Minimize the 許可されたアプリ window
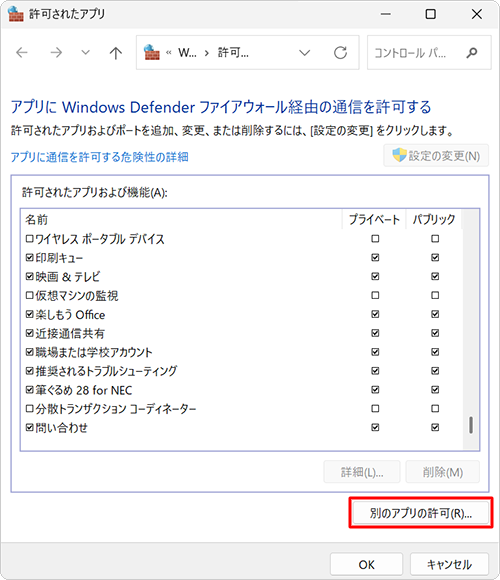500x580 pixels. click(386, 14)
